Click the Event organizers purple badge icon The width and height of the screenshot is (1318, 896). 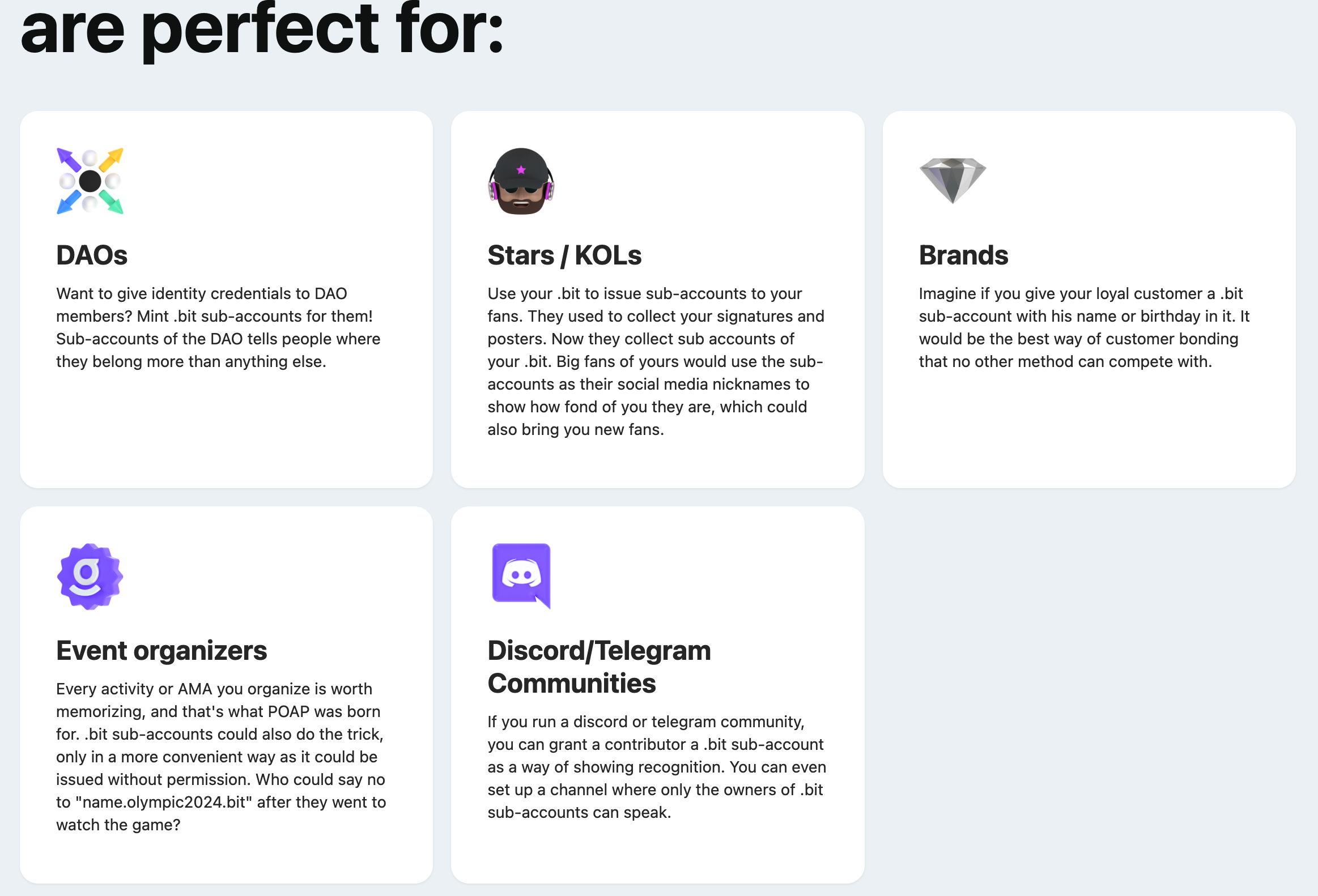pos(90,577)
